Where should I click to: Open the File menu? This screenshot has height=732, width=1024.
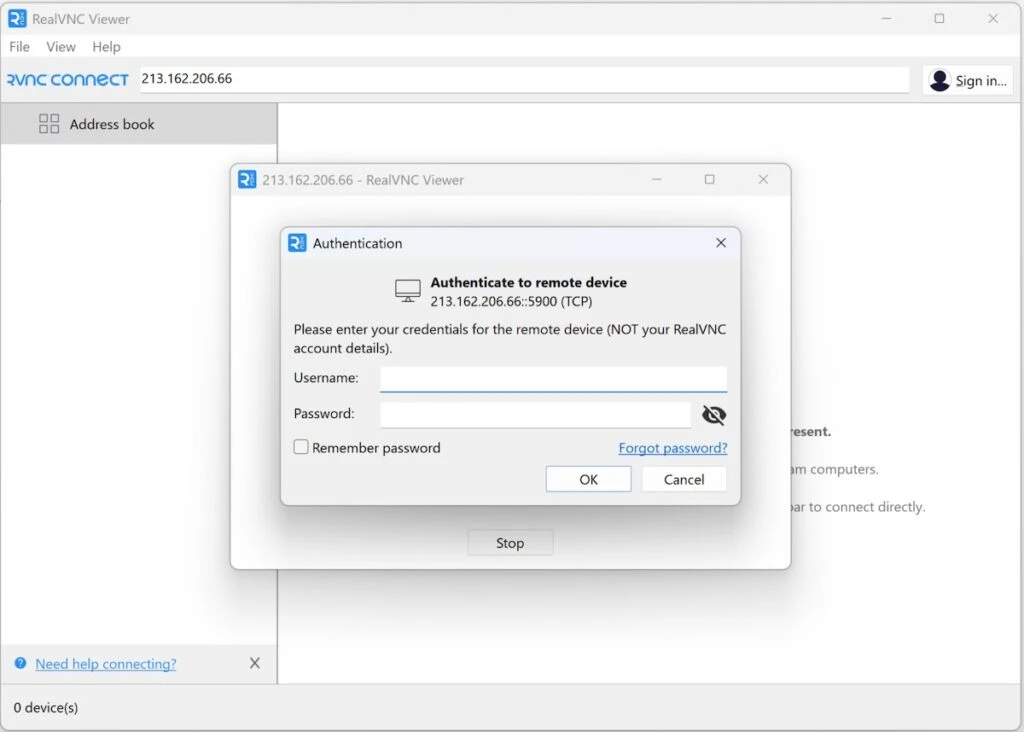(x=19, y=46)
